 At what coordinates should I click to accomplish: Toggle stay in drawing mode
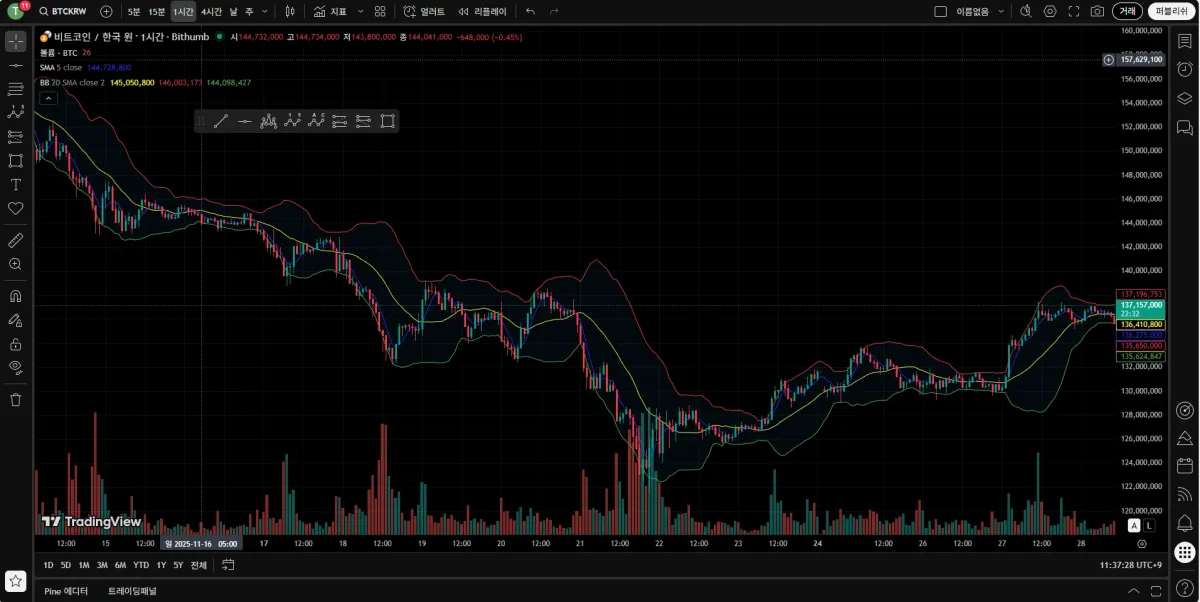pyautogui.click(x=15, y=320)
